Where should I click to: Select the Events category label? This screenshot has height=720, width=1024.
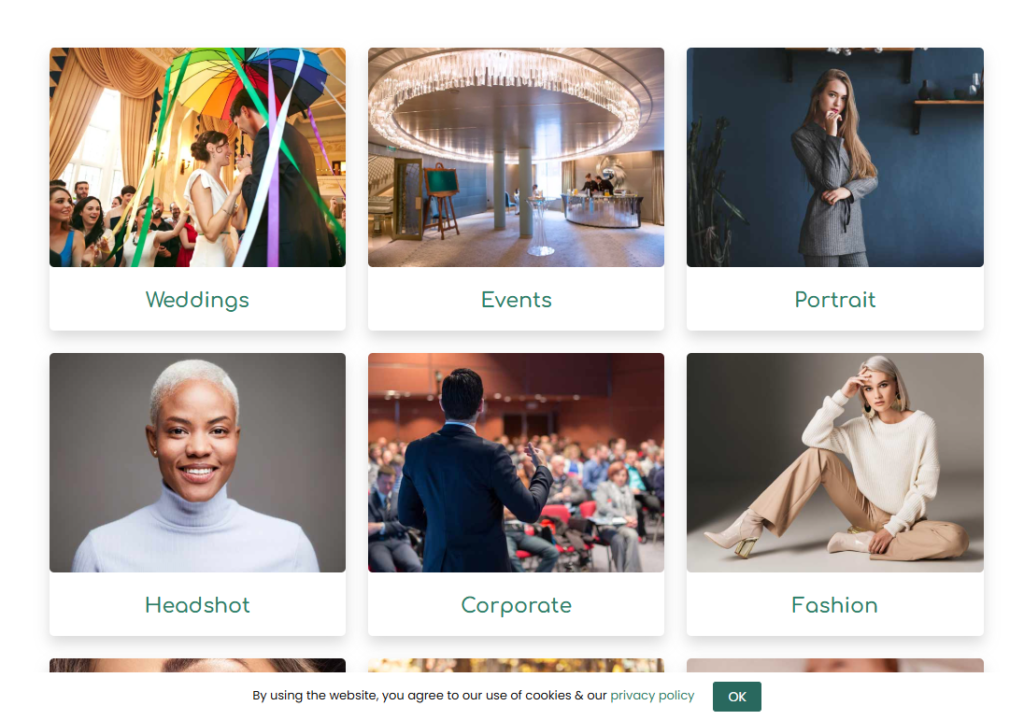point(516,300)
